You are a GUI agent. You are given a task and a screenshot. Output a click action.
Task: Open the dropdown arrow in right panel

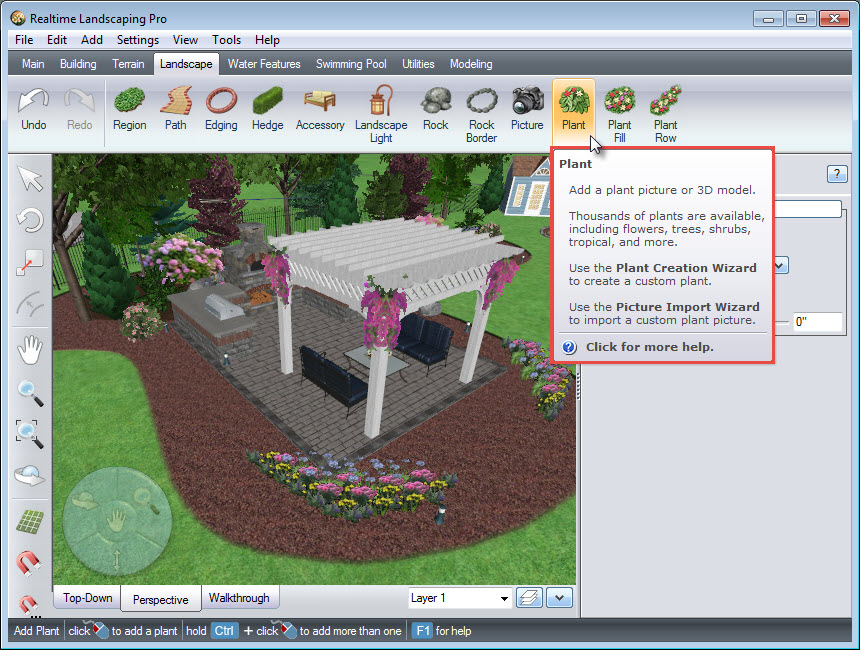click(782, 265)
